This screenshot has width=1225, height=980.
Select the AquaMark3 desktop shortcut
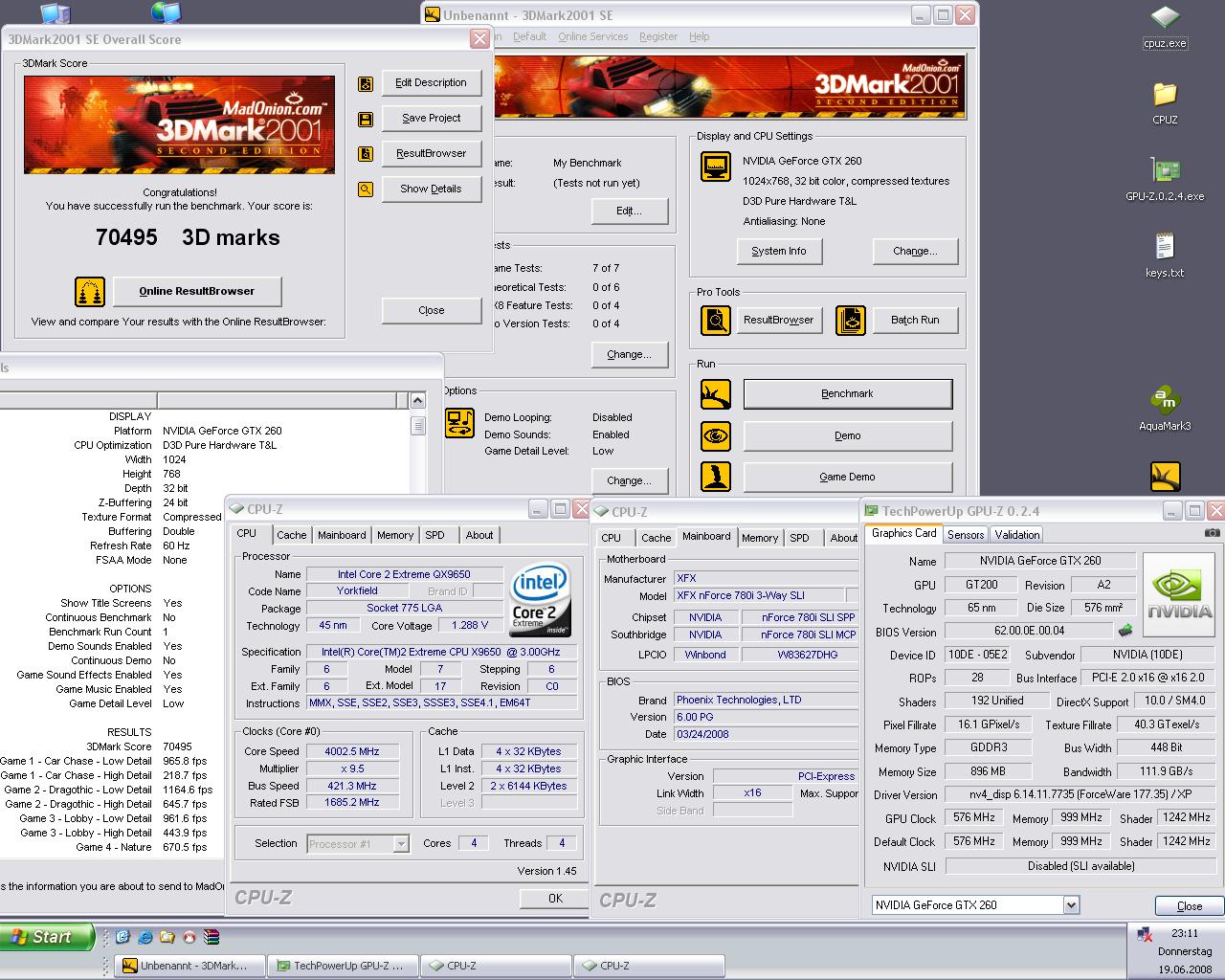1165,409
